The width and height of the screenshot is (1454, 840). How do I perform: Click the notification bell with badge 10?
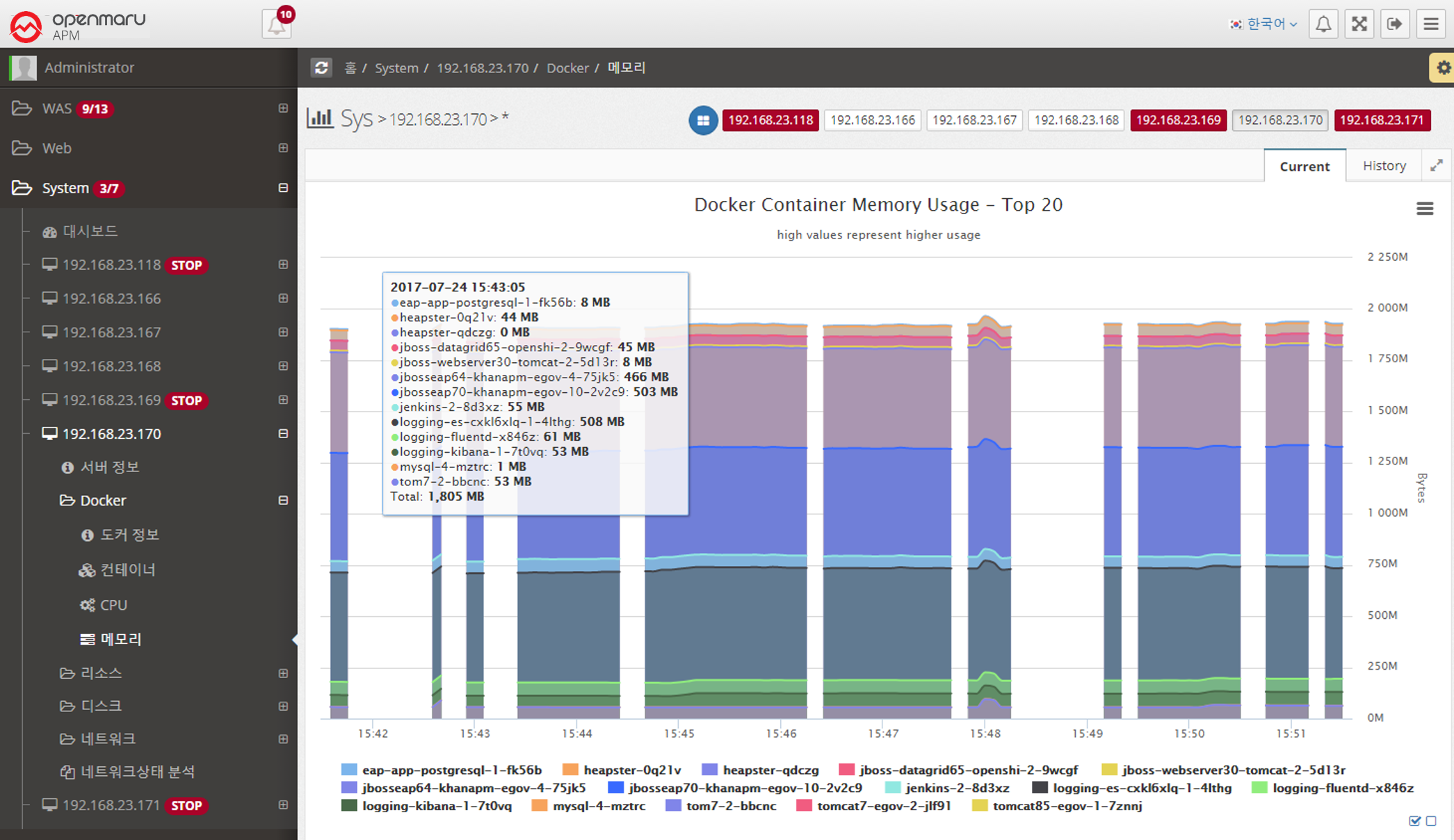click(x=276, y=25)
